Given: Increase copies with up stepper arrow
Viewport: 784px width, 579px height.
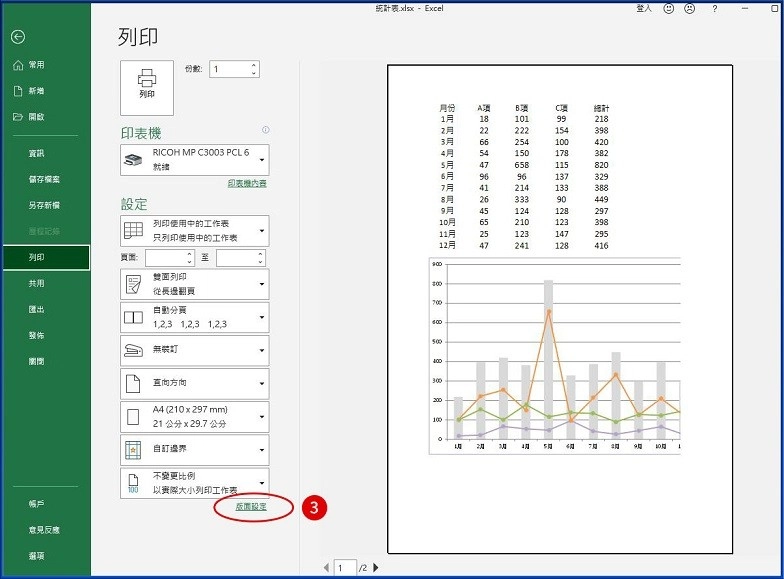Looking at the screenshot, I should pos(254,65).
